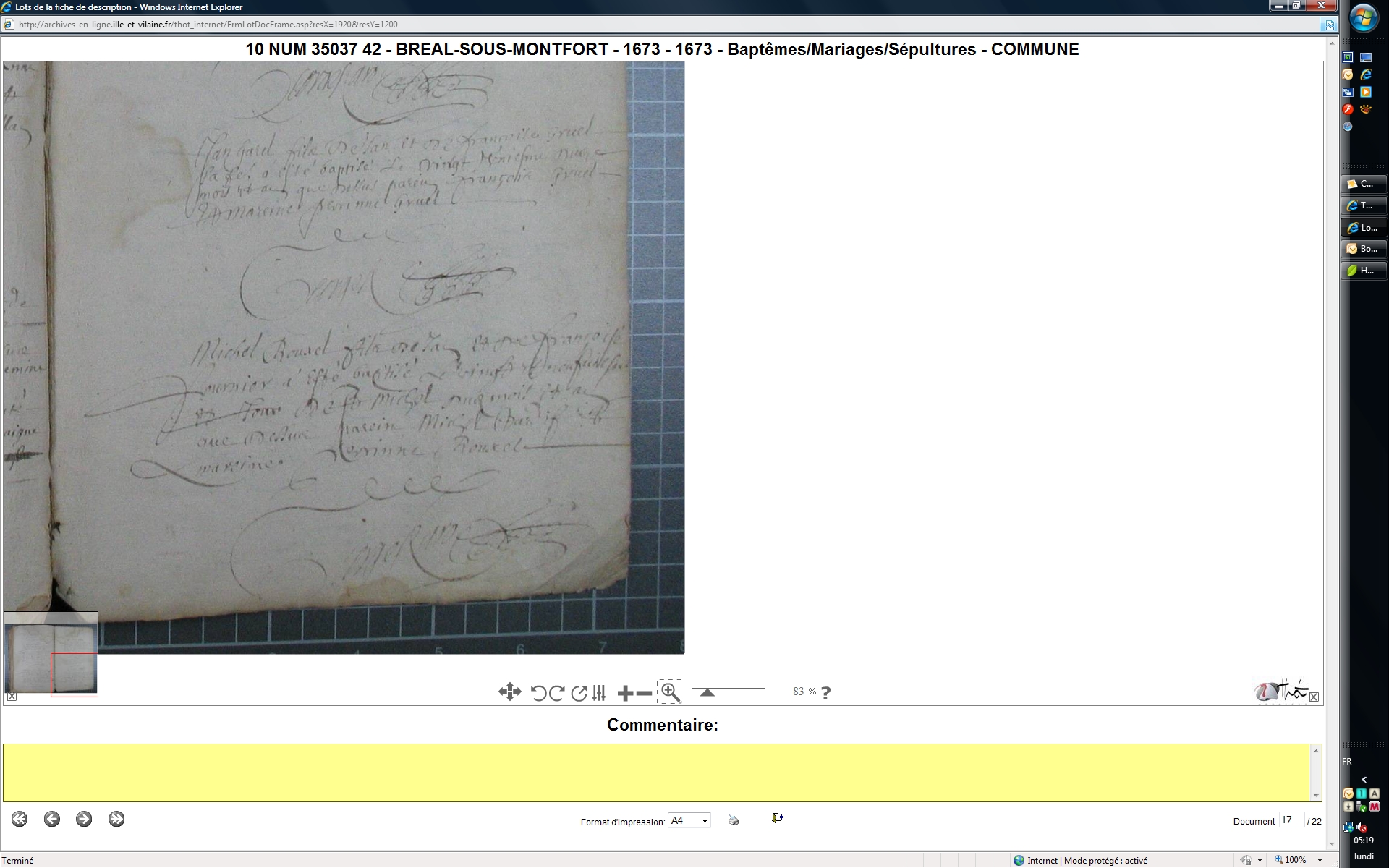Zoom out with the minus icon
Image resolution: width=1389 pixels, height=868 pixels.
(x=644, y=694)
